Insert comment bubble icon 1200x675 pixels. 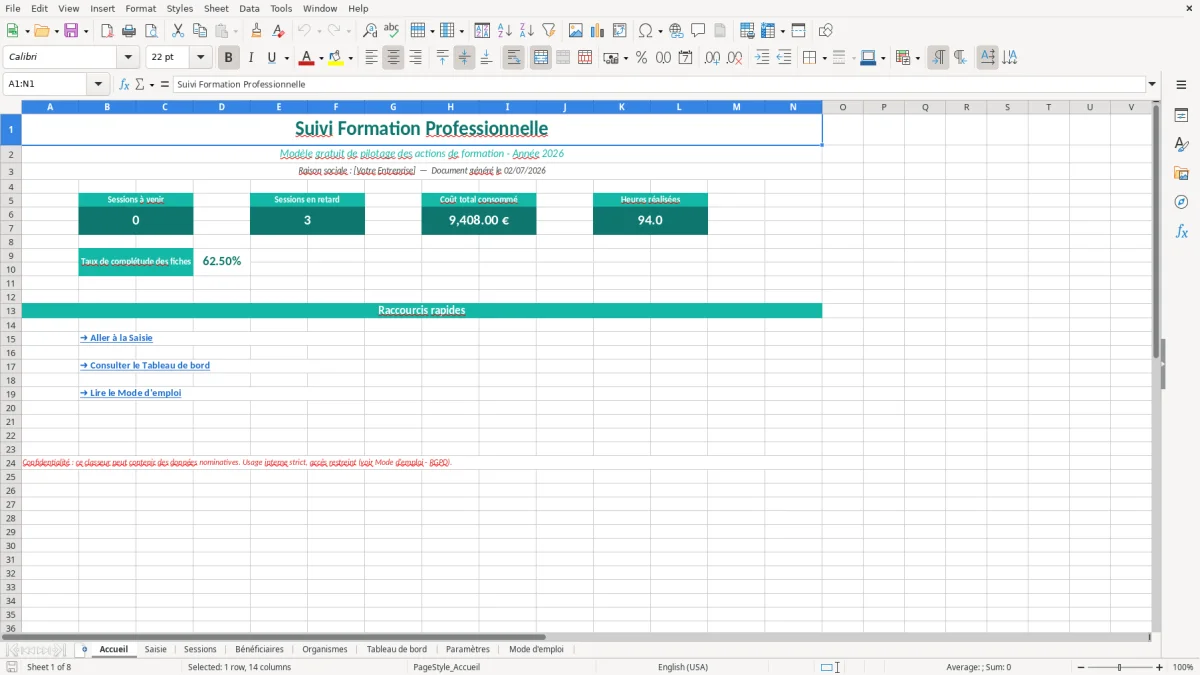(x=698, y=31)
